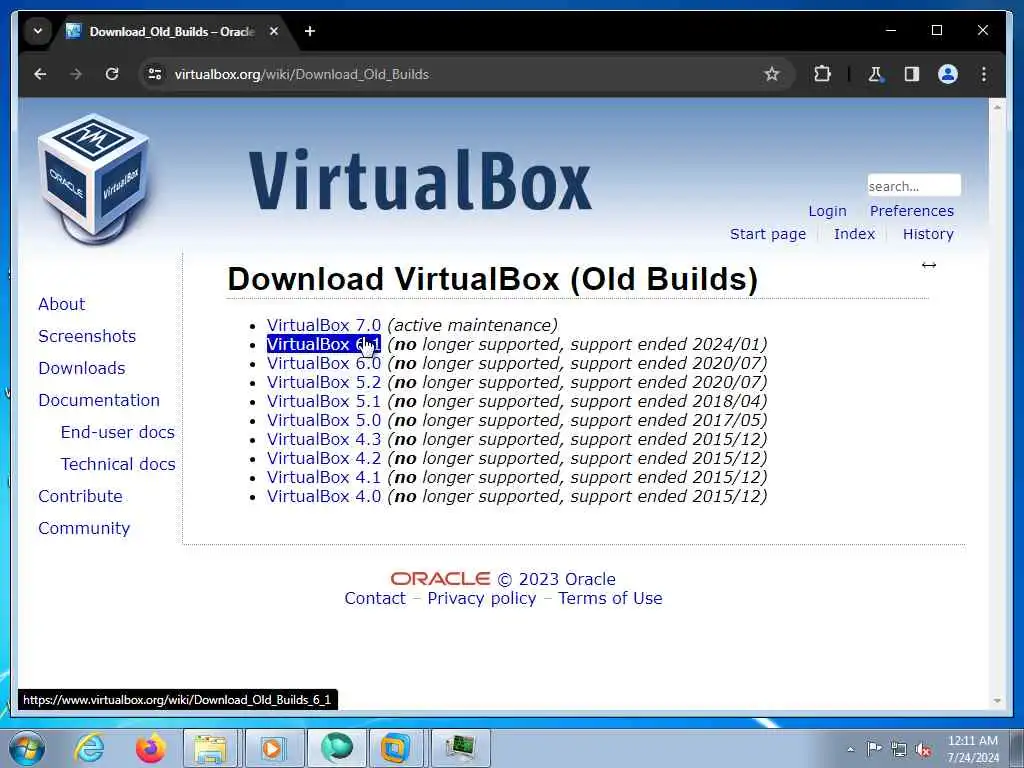This screenshot has height=768, width=1024.
Task: Open the Windows Start button
Action: click(x=26, y=748)
